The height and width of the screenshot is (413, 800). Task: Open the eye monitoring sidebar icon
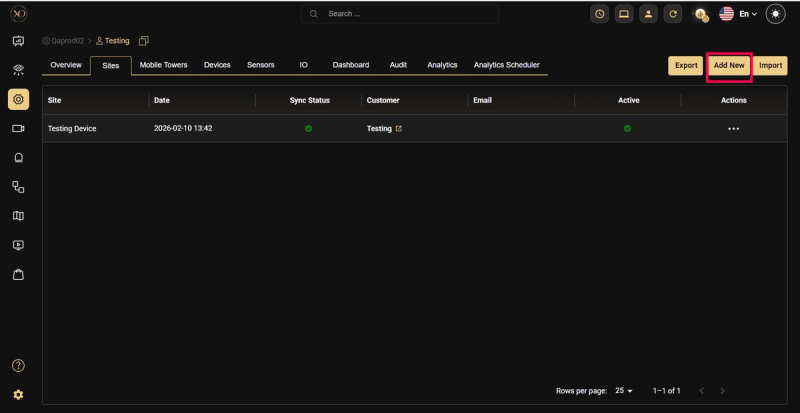(18, 70)
